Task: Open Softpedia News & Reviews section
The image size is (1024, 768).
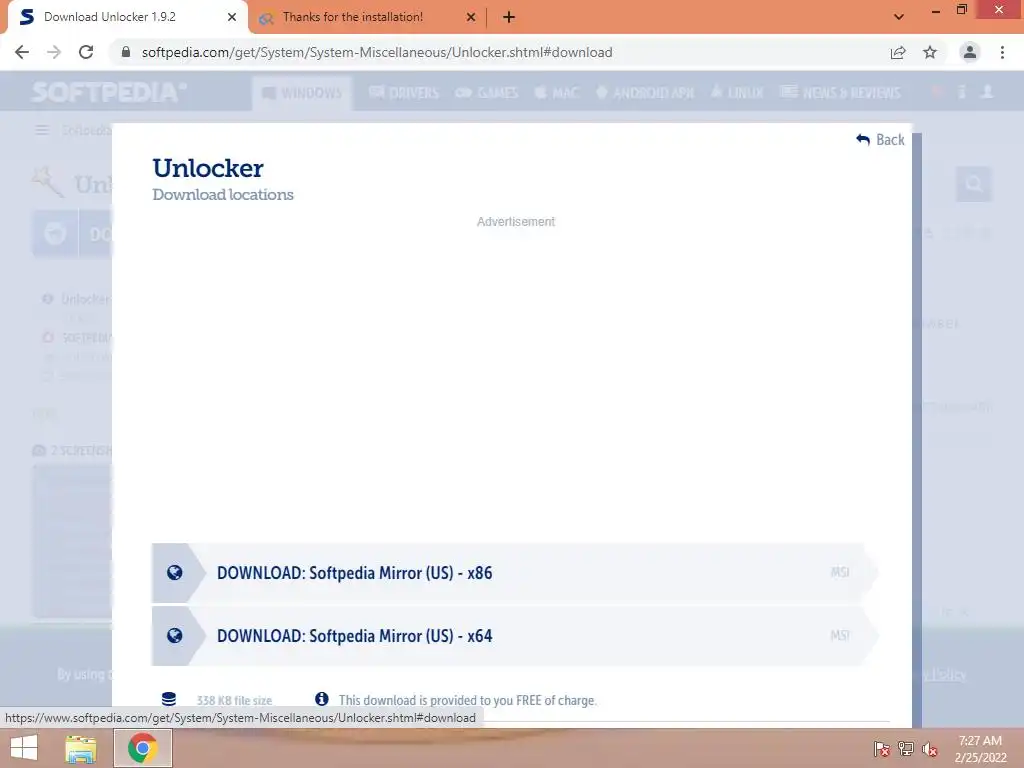Action: [x=840, y=93]
